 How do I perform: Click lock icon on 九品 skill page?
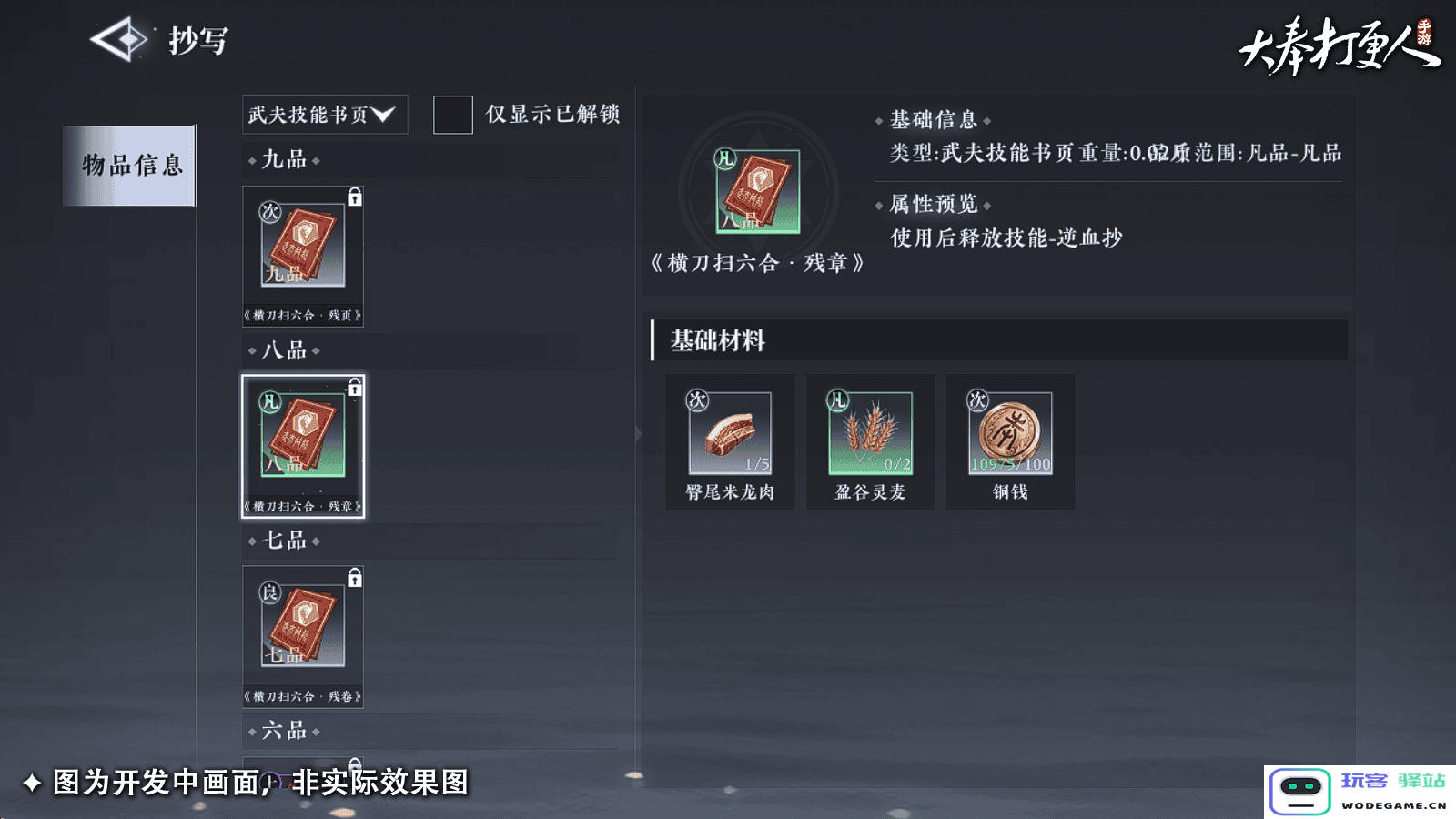point(355,197)
